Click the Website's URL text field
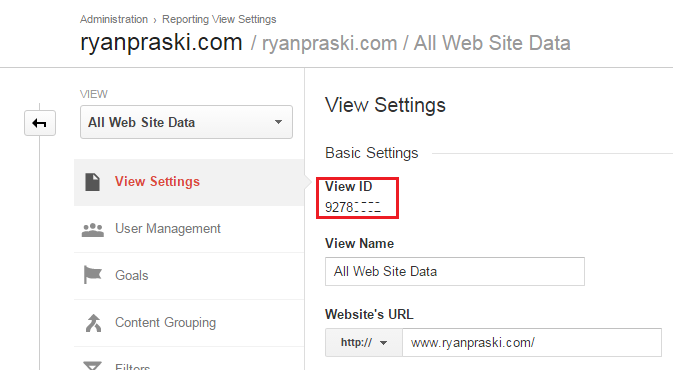Viewport: 685px width, 370px height. tap(532, 342)
